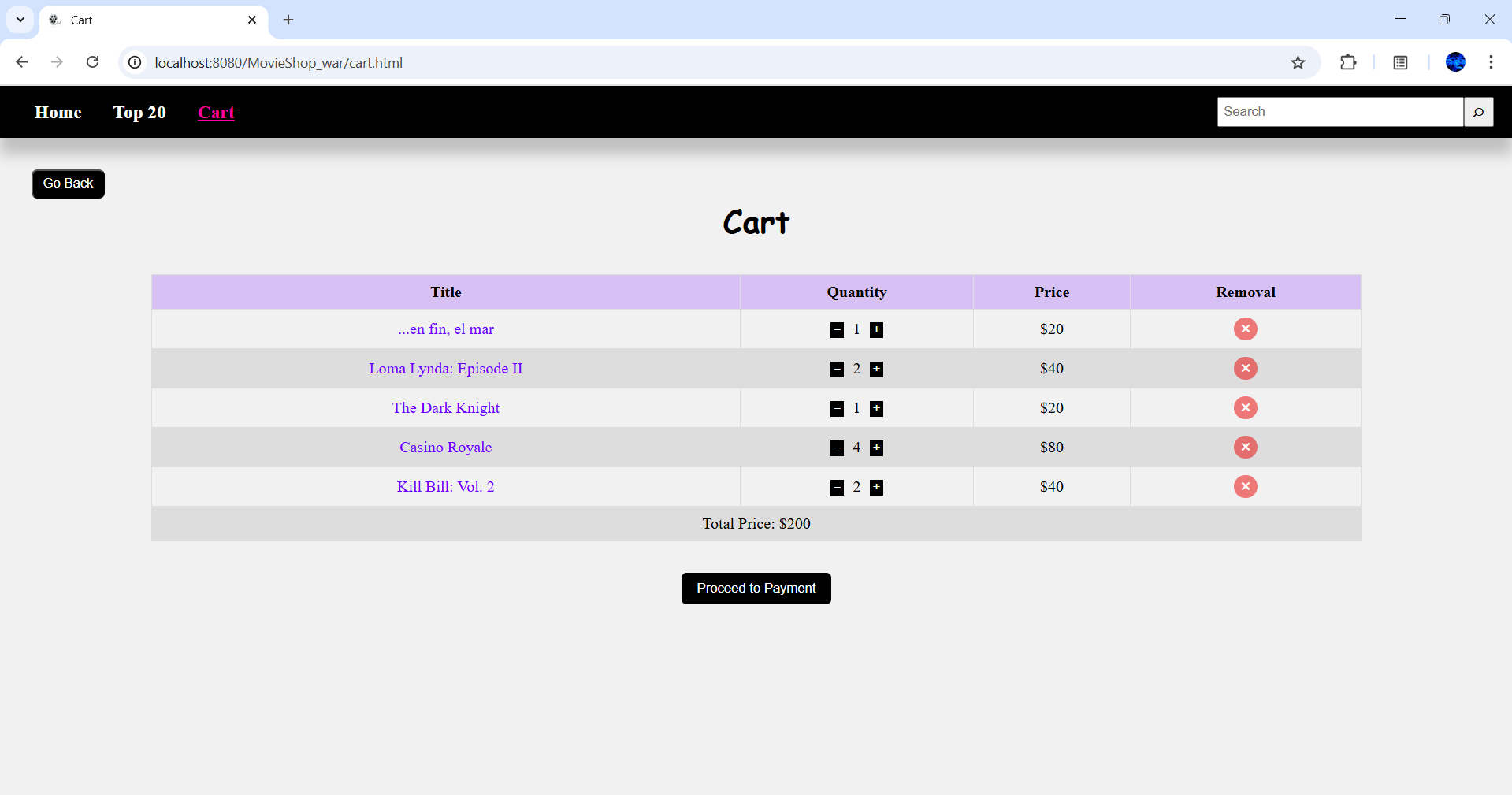
Task: Click the $20 price for ...en fin, el mar
Action: click(x=1052, y=329)
